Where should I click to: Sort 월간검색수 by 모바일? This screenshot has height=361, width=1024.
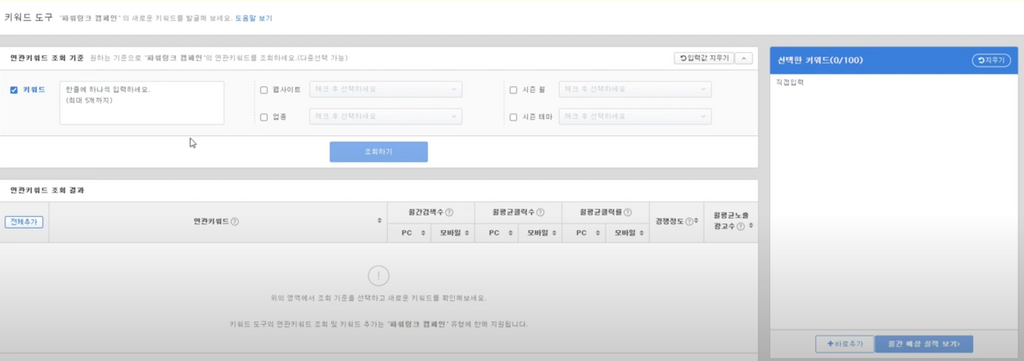(x=467, y=233)
